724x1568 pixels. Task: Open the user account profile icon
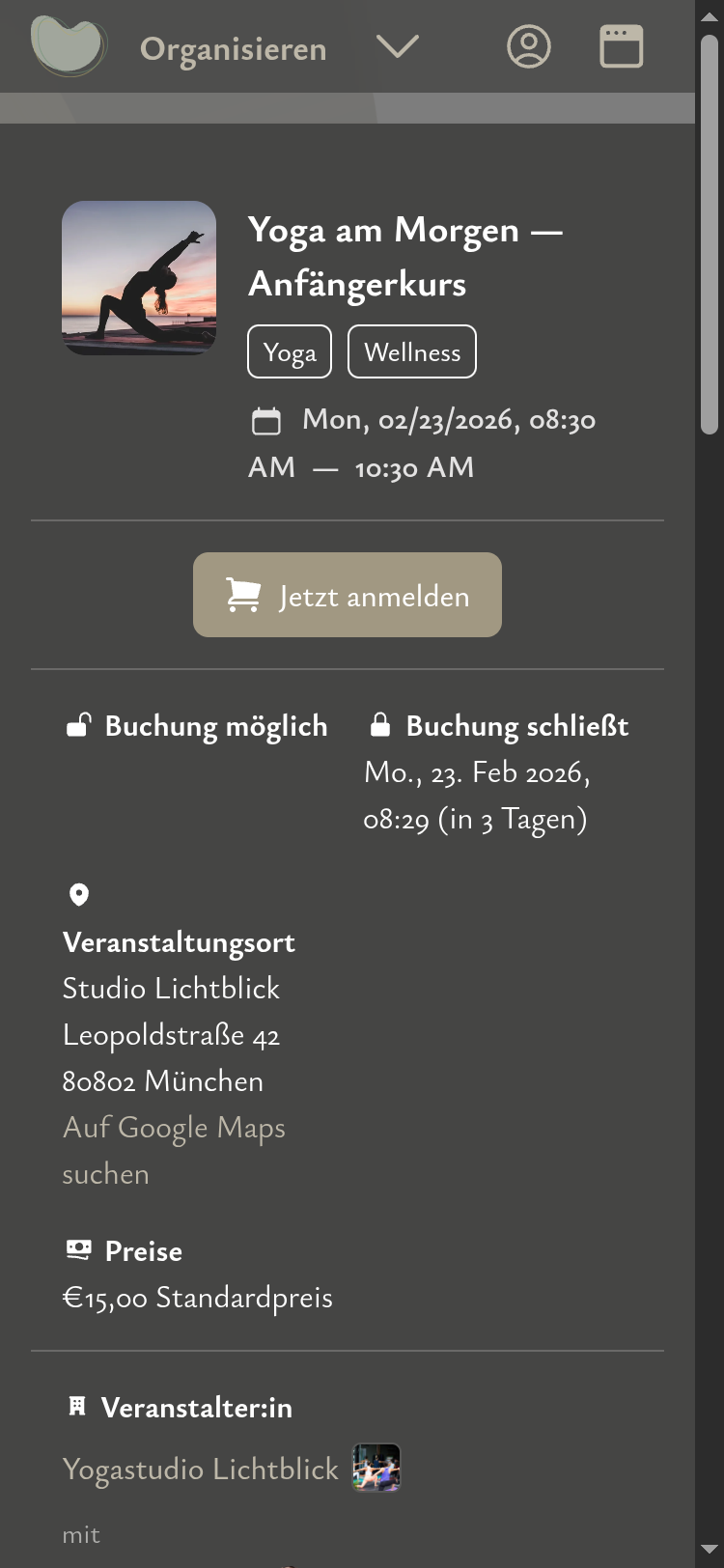coord(529,46)
